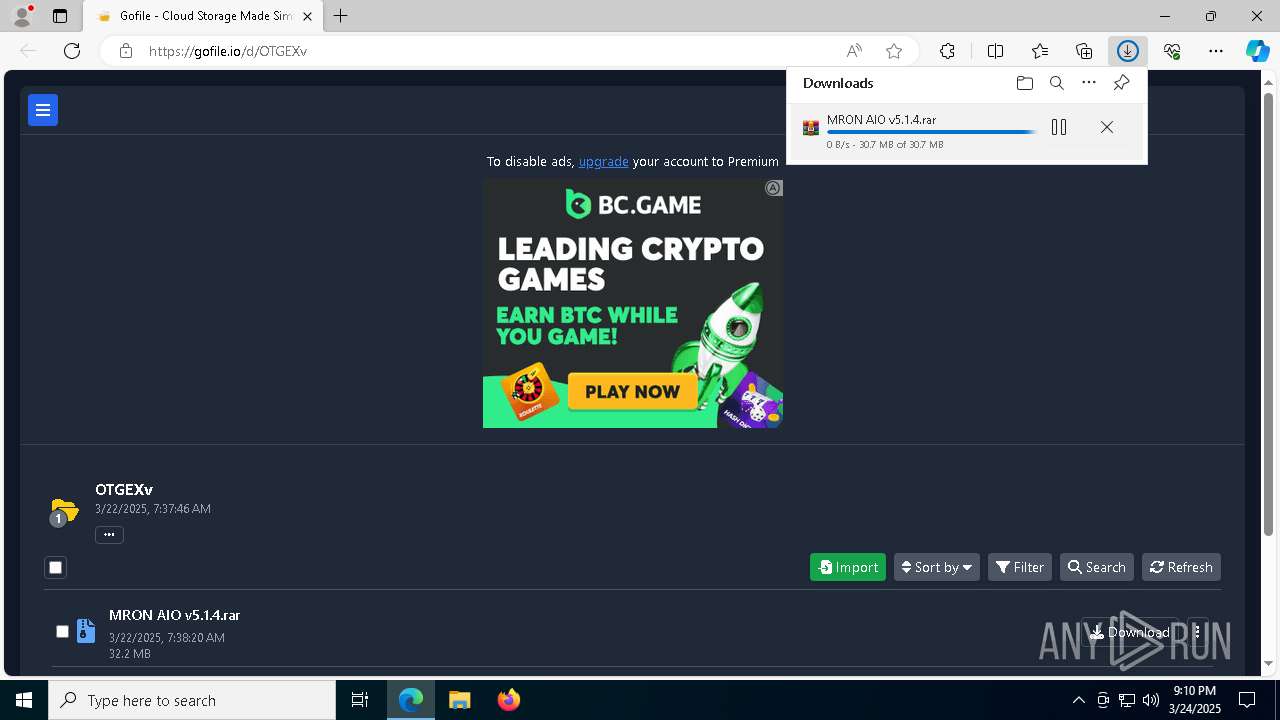The height and width of the screenshot is (720, 1280).
Task: Open Copilot sidebar
Action: coord(1257,51)
